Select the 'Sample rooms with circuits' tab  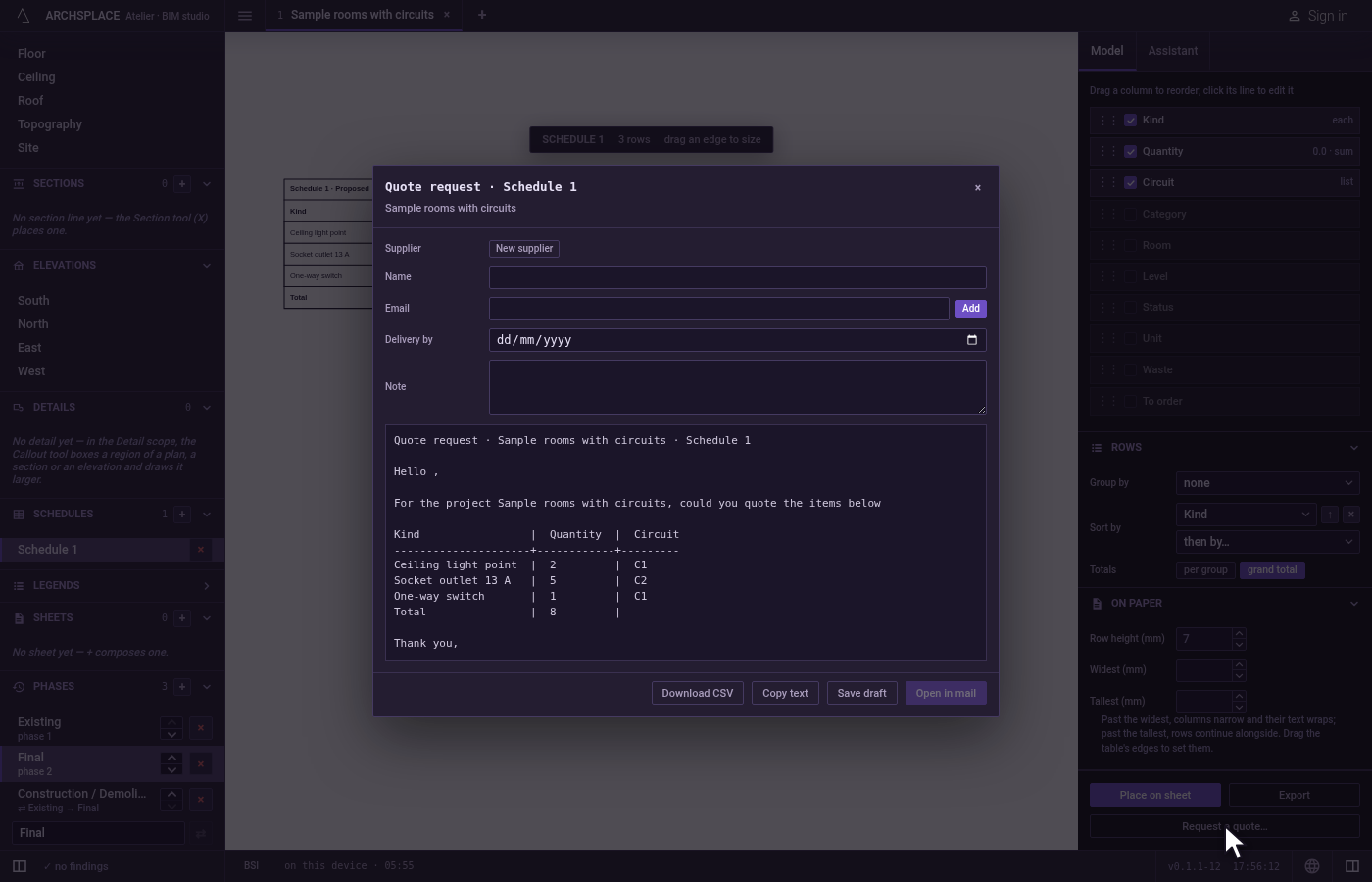pyautogui.click(x=363, y=15)
